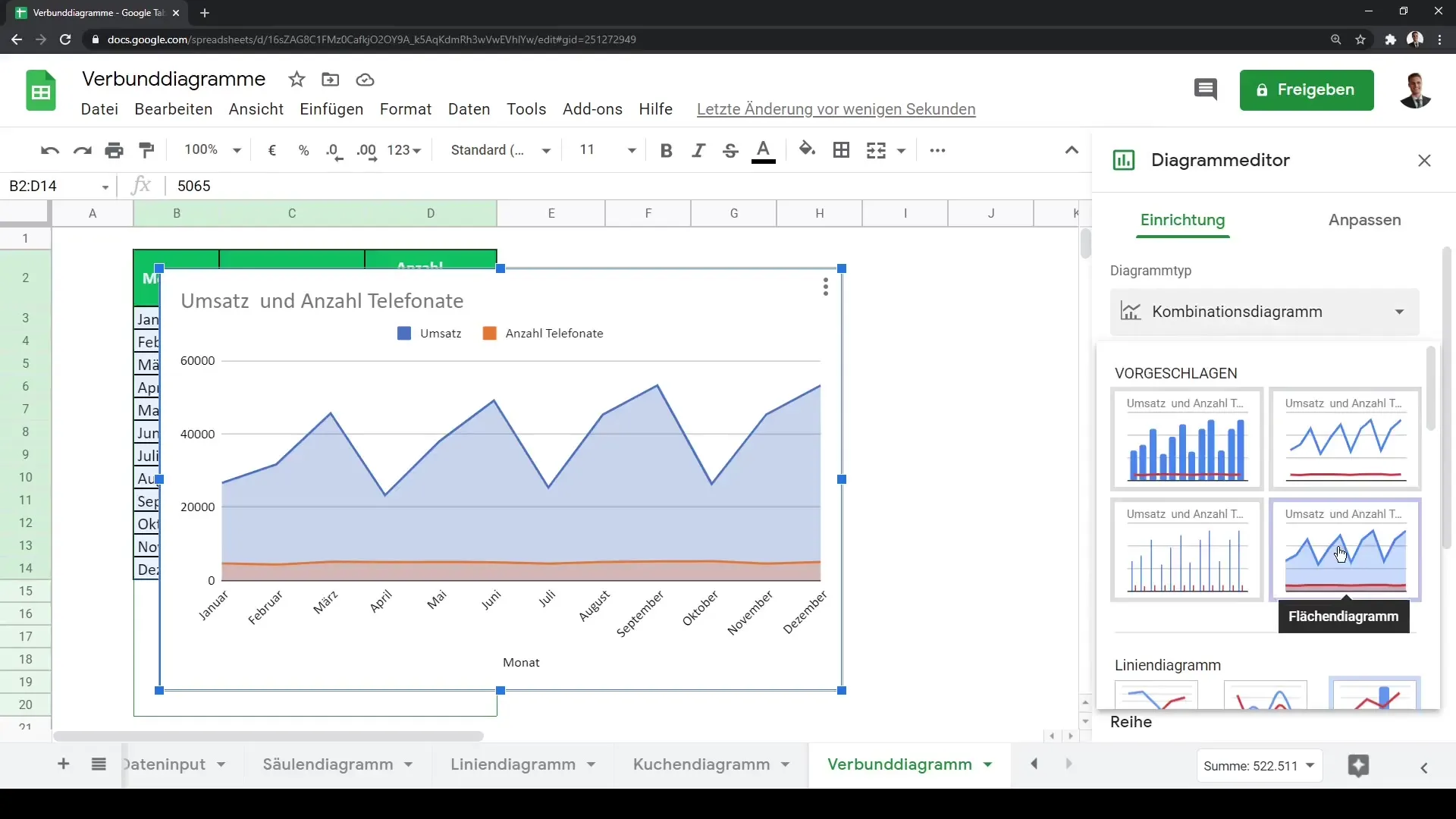This screenshot has height=819, width=1456.
Task: Expand the Kombinationsdiagramm chart type dropdown
Action: pyautogui.click(x=1264, y=312)
